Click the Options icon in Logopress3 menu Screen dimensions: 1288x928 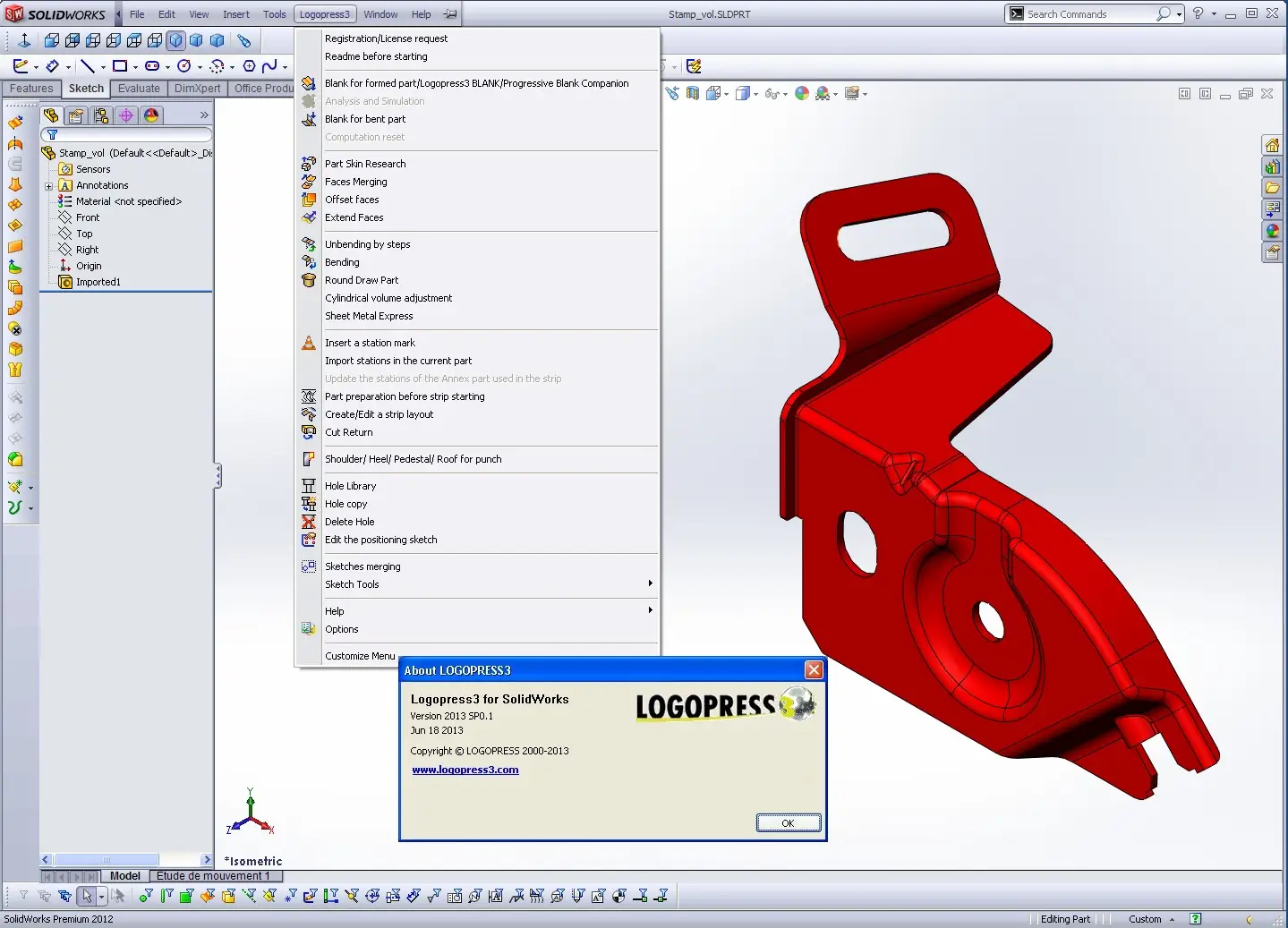tap(309, 629)
